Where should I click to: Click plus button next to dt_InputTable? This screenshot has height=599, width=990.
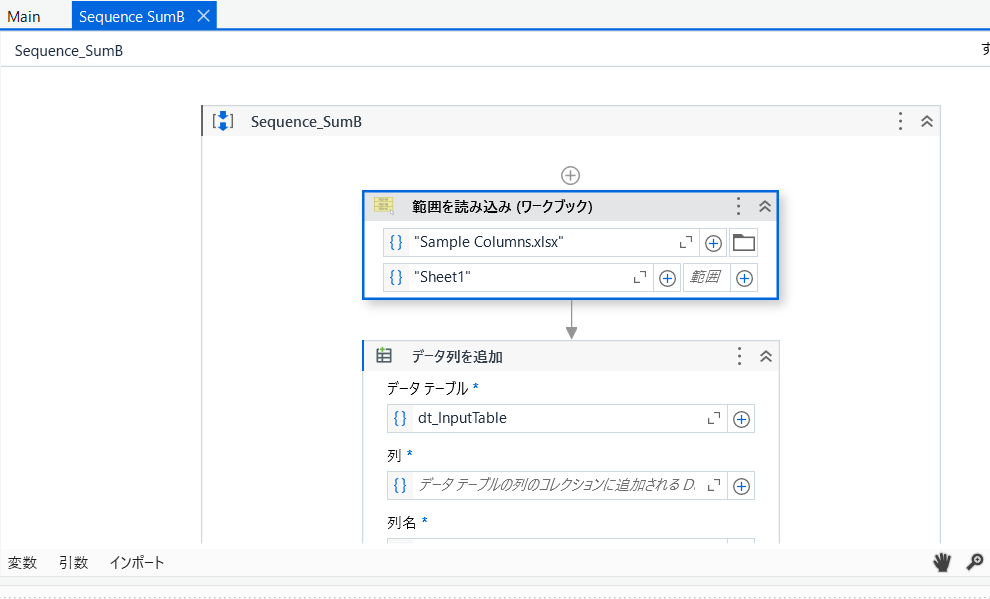pyautogui.click(x=741, y=419)
